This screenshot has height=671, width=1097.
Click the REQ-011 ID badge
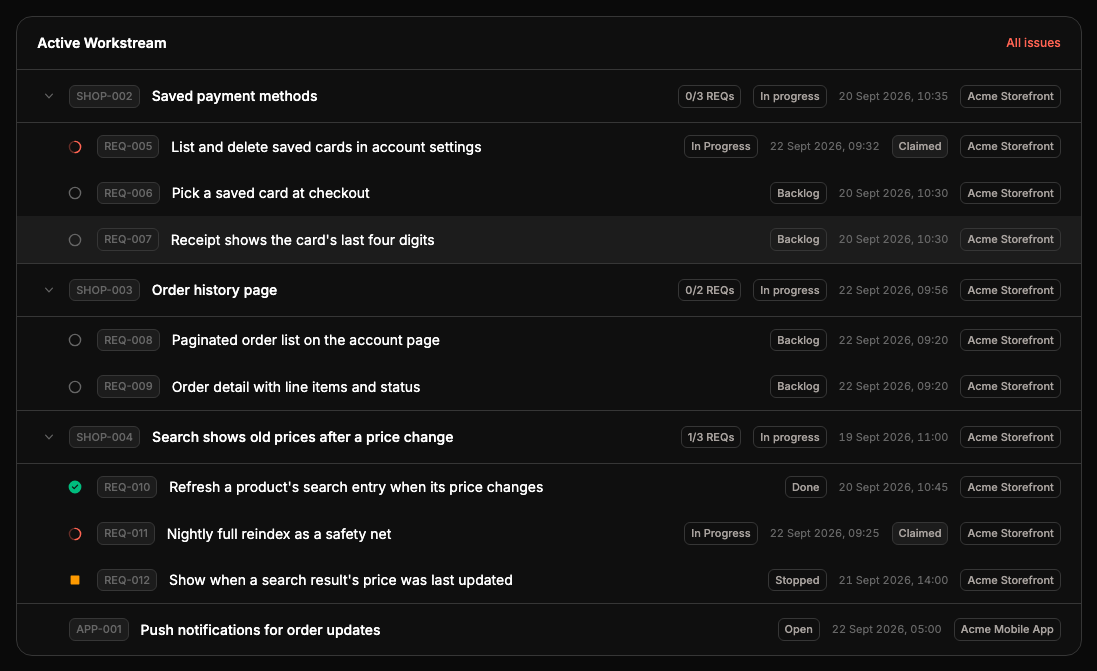[x=126, y=533]
